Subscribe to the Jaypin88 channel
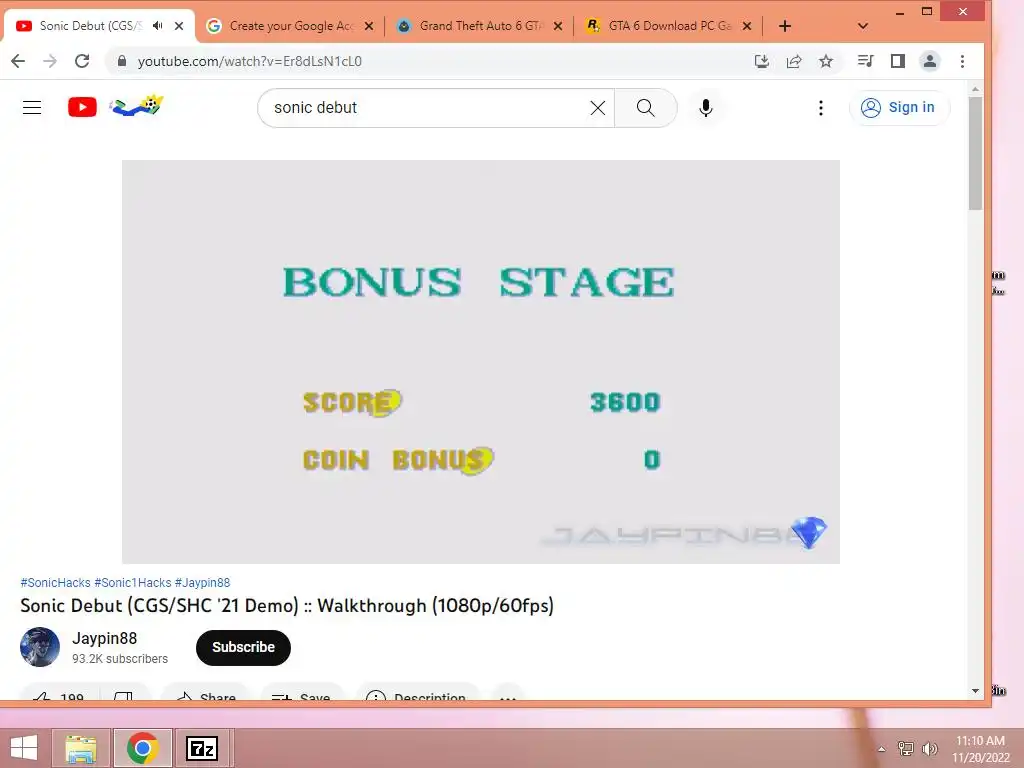 [243, 647]
